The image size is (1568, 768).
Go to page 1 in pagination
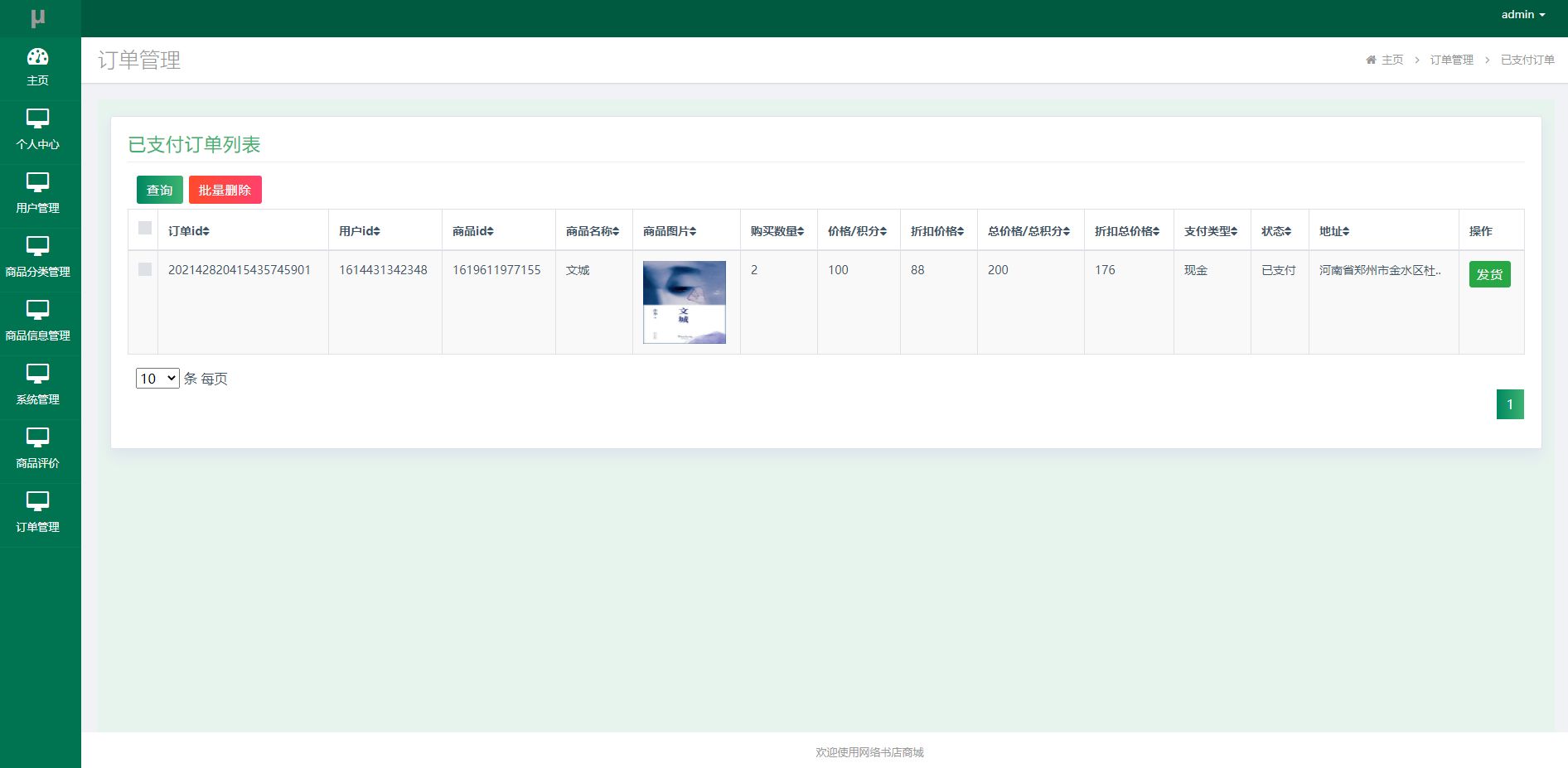[x=1510, y=404]
